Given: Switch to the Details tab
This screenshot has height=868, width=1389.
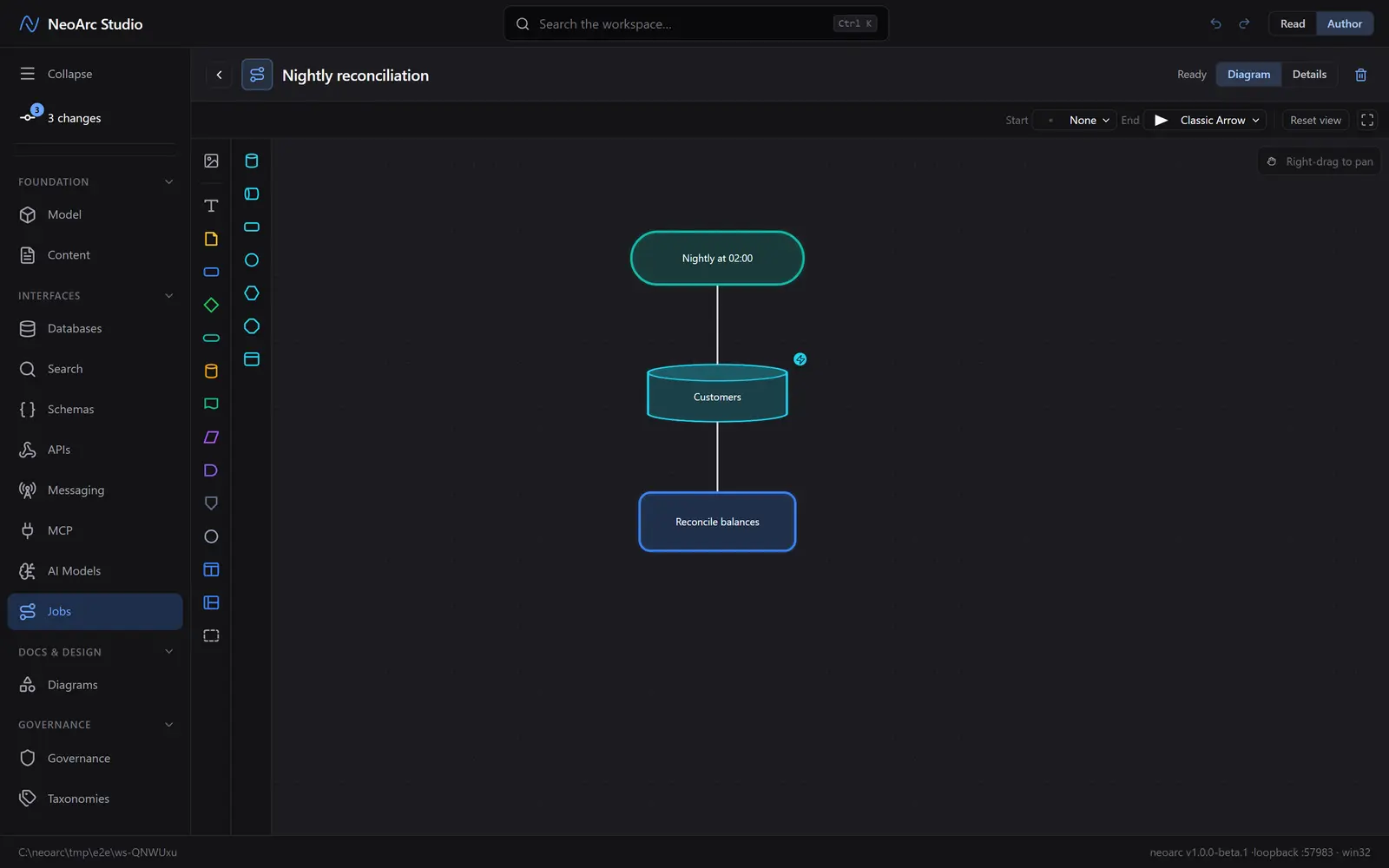Looking at the screenshot, I should click(1309, 75).
